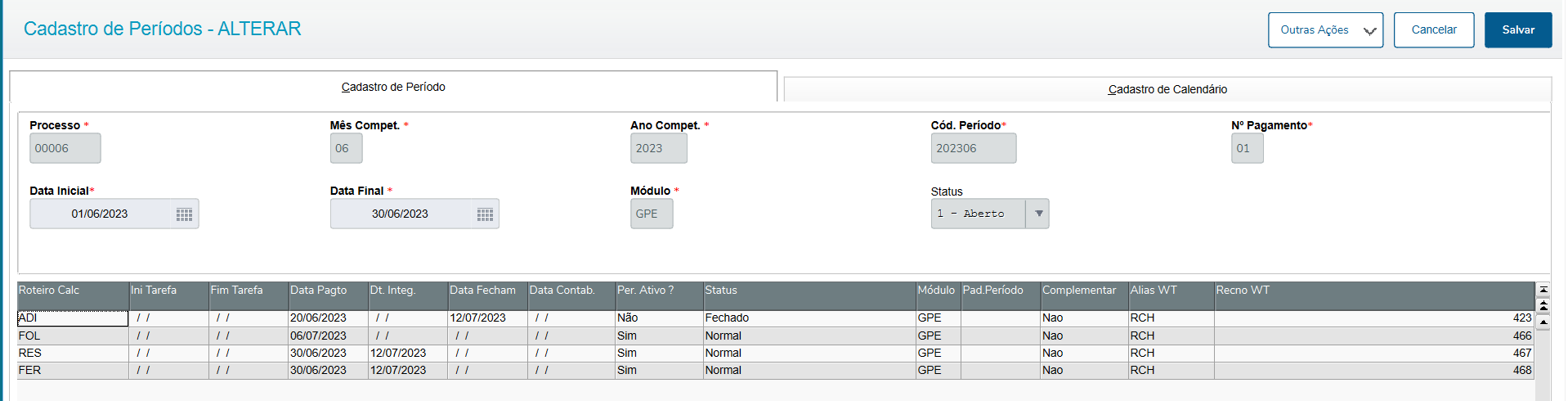The image size is (1568, 401).
Task: Open the Data Final calendar picker
Action: tap(485, 214)
